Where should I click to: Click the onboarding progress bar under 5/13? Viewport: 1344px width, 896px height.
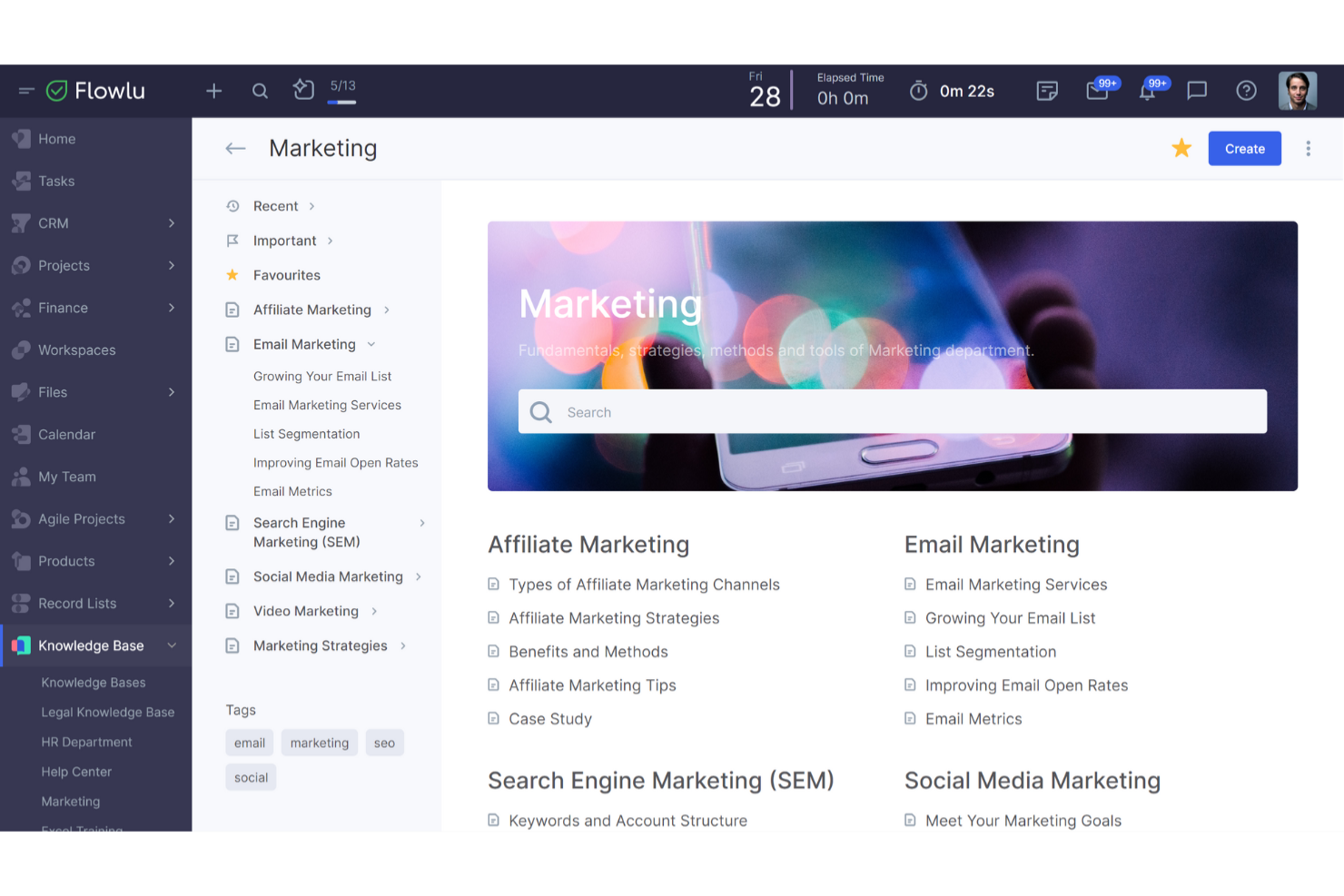341,103
